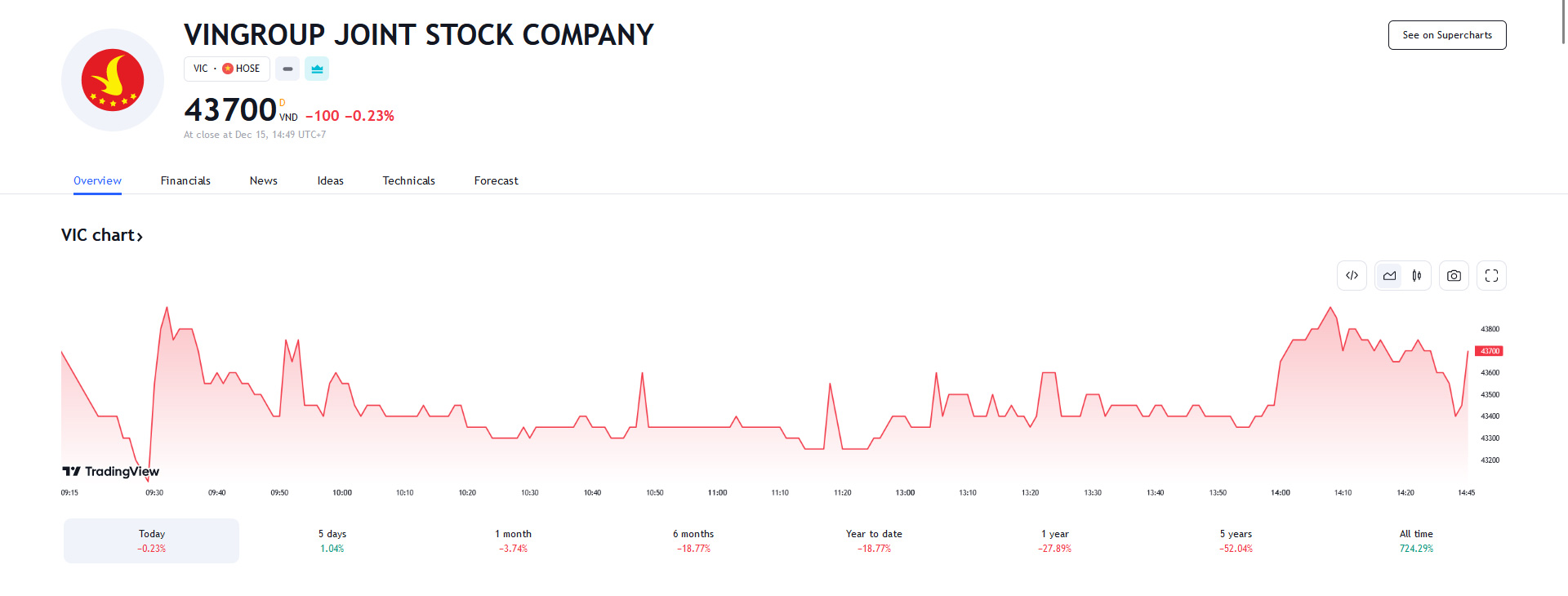Viewport: 1568px width, 596px height.
Task: Click the TradingView logo on chart
Action: tap(111, 471)
